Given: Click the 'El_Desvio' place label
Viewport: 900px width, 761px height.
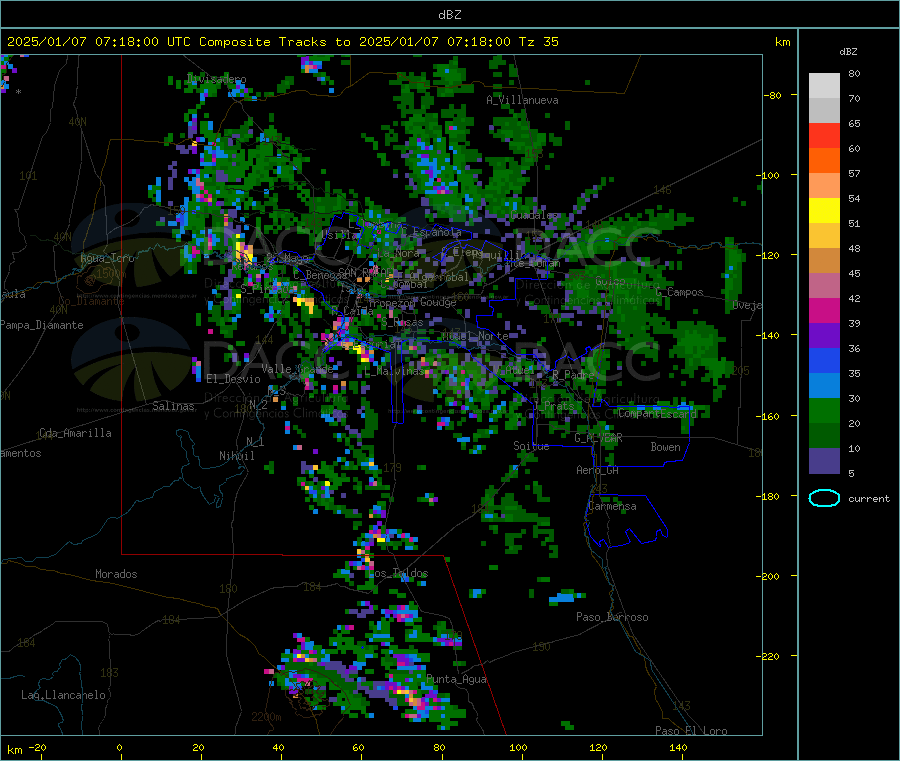Looking at the screenshot, I should pos(233,379).
